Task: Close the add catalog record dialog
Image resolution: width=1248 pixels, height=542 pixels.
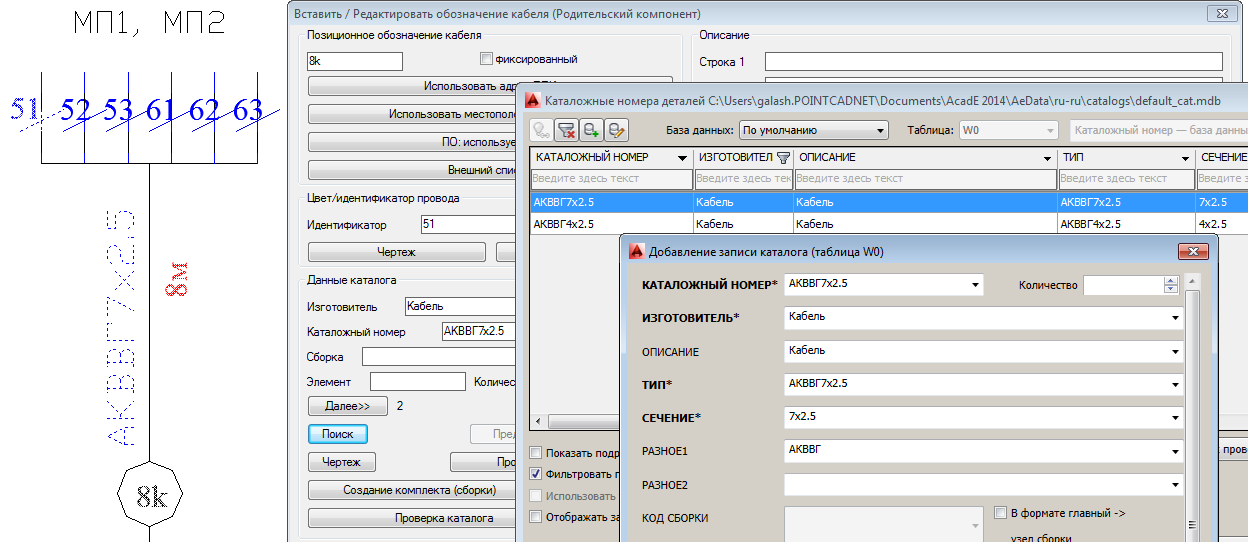Action: click(x=1193, y=252)
